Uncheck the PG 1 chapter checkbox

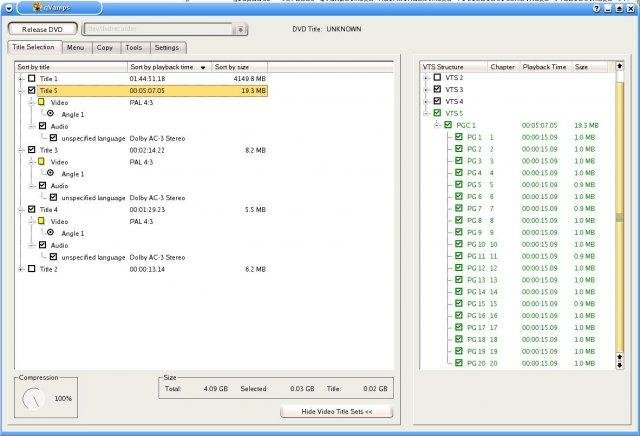(459, 137)
